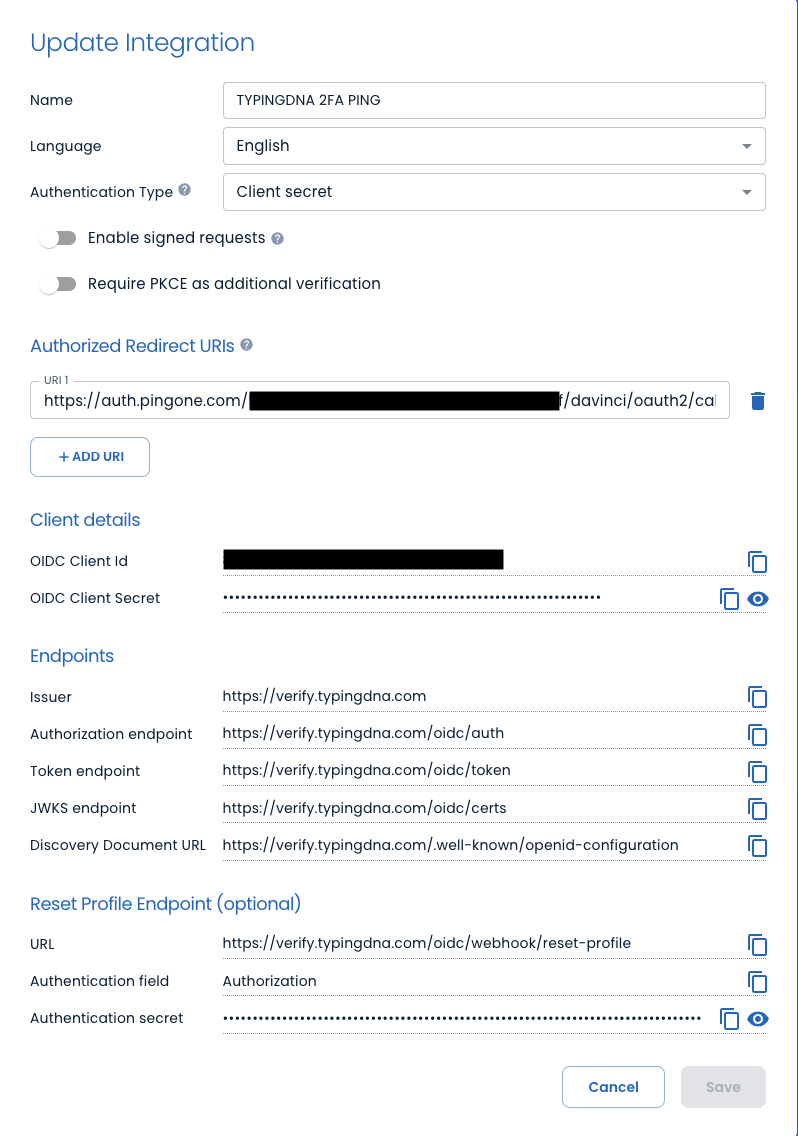Copy the Reset Profile Endpoint URL
The height and width of the screenshot is (1136, 798).
[757, 944]
